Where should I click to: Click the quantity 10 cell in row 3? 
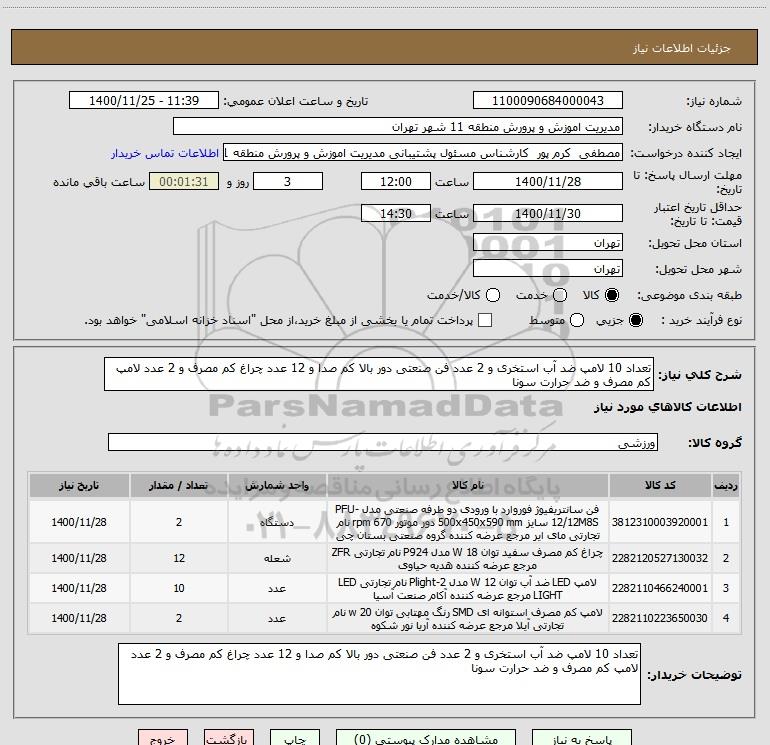[x=179, y=588]
